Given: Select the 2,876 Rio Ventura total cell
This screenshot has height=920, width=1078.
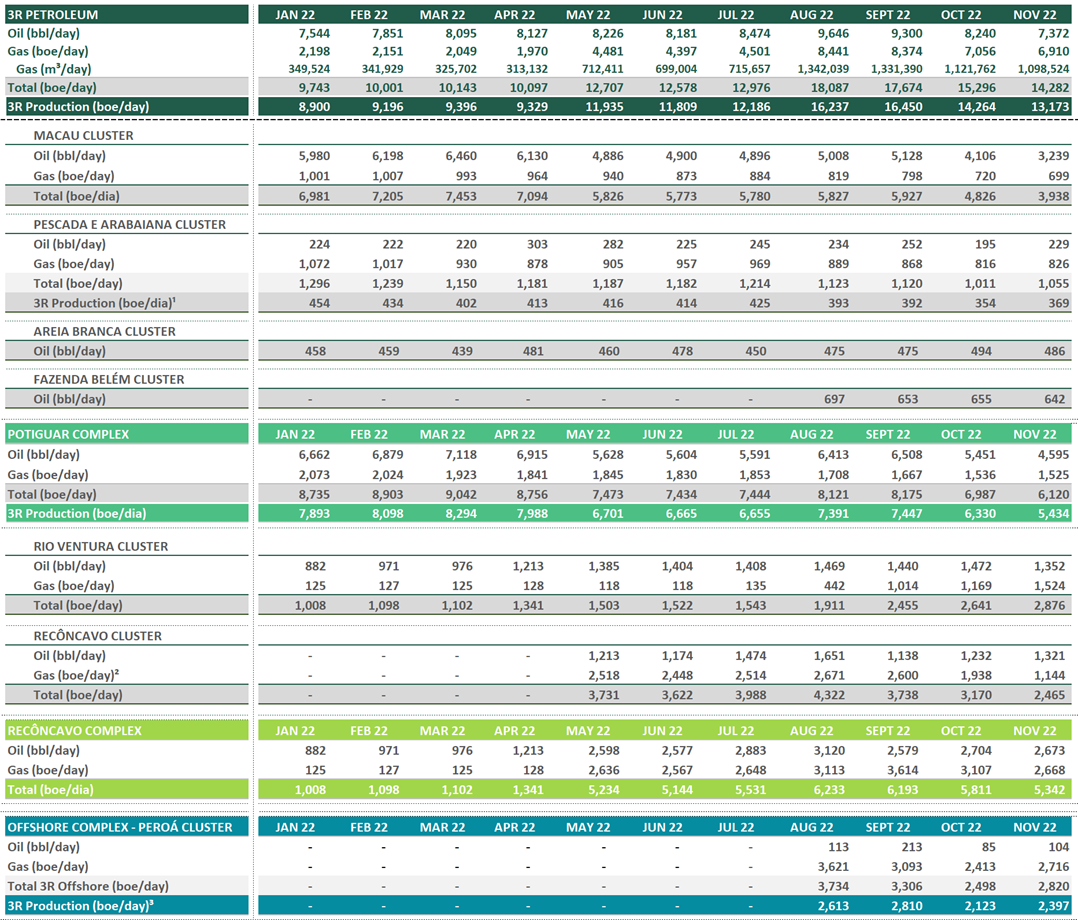Looking at the screenshot, I should (1050, 605).
